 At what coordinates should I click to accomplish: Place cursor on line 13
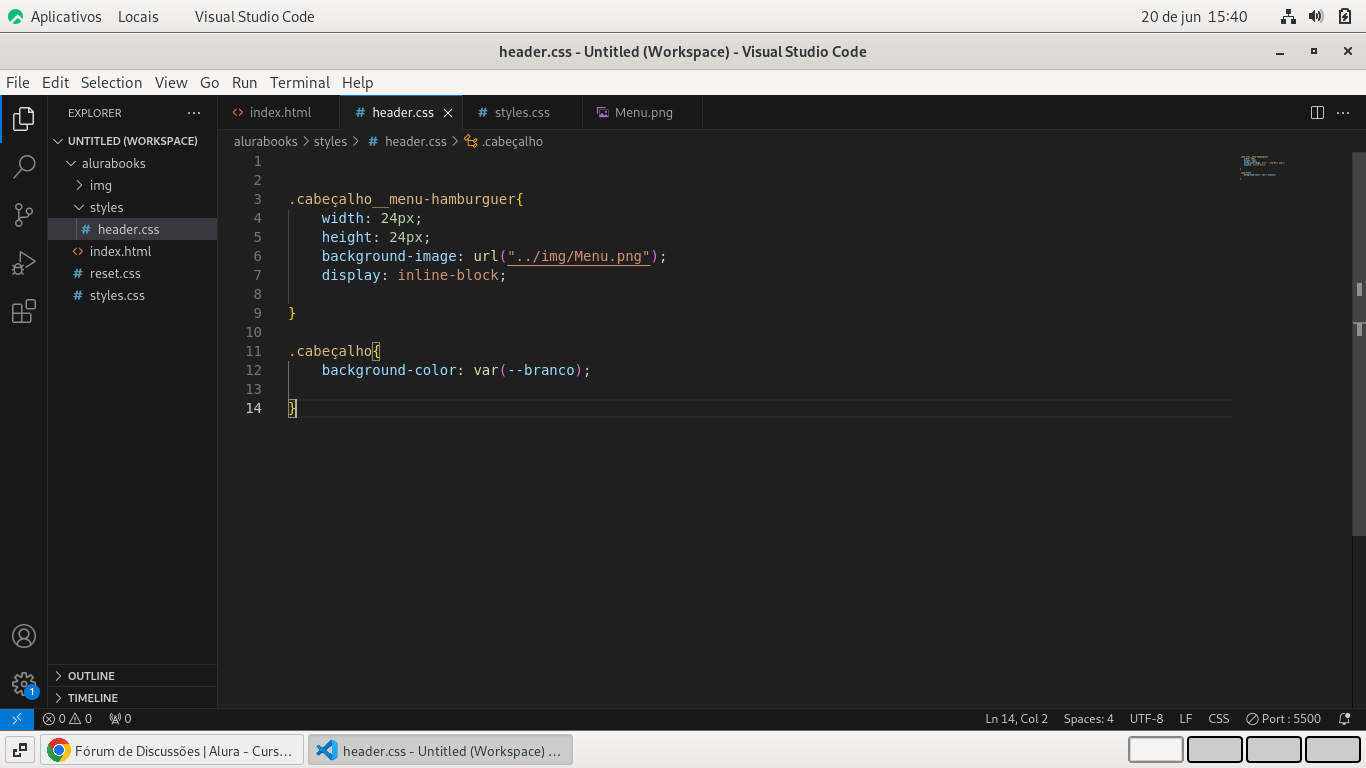pyautogui.click(x=760, y=389)
